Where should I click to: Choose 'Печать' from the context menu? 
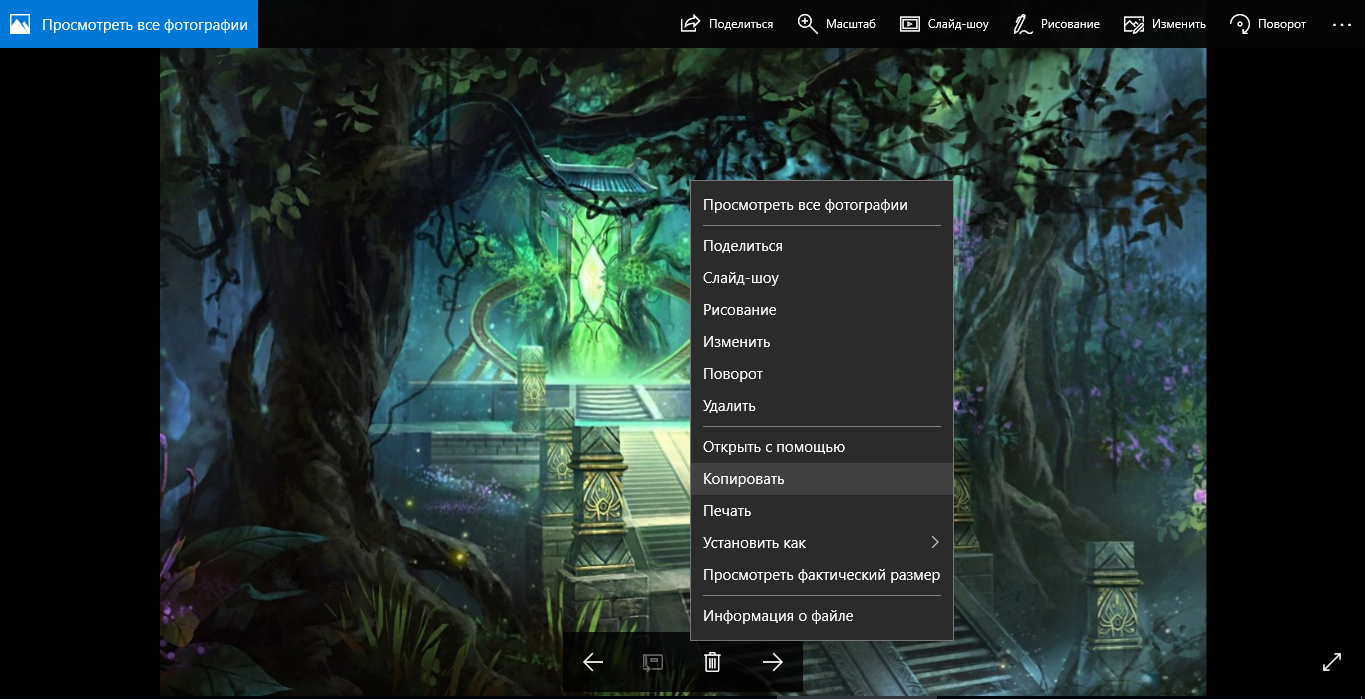coord(822,511)
